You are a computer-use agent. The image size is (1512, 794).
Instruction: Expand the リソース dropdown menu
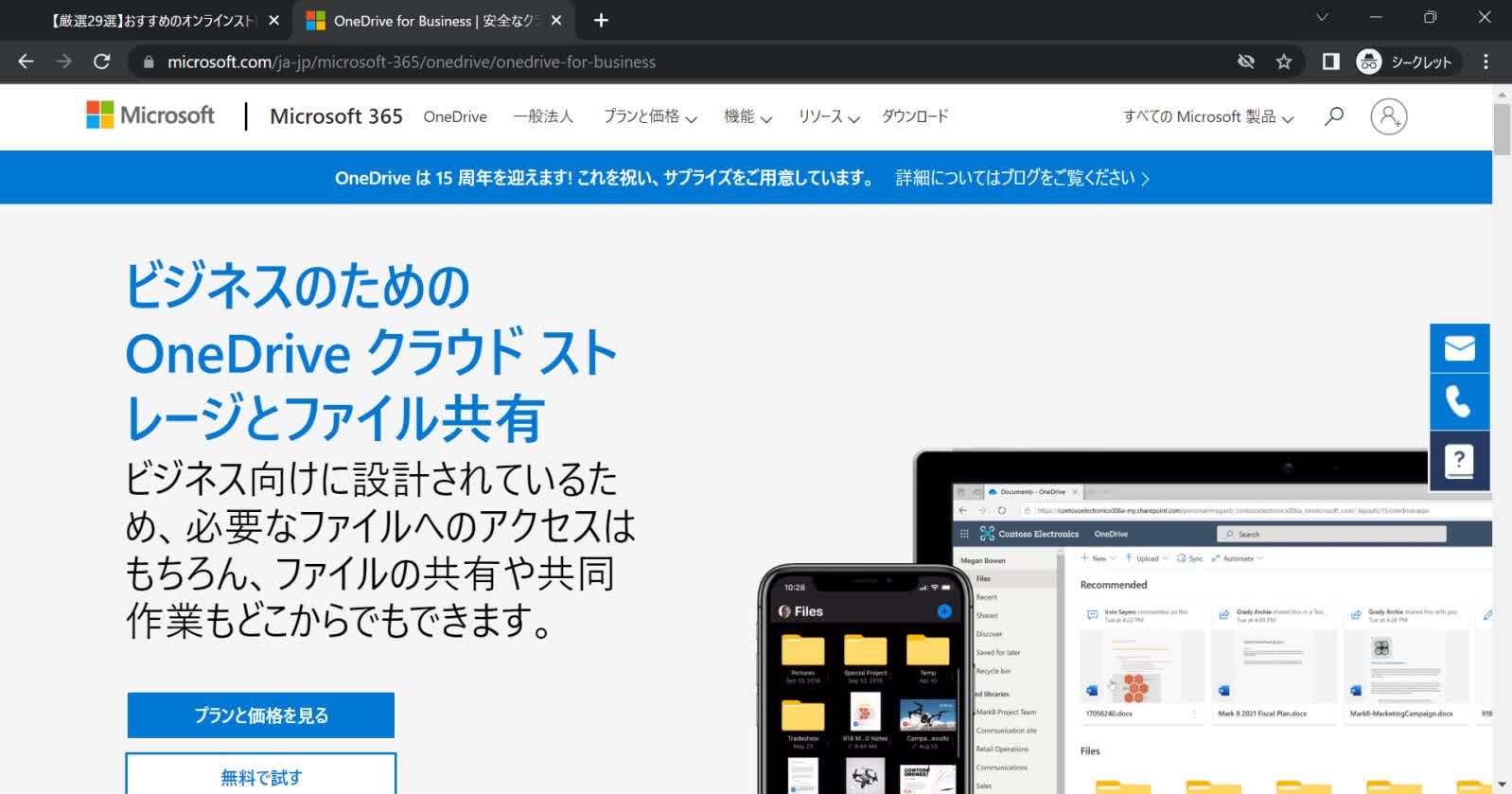tap(828, 116)
